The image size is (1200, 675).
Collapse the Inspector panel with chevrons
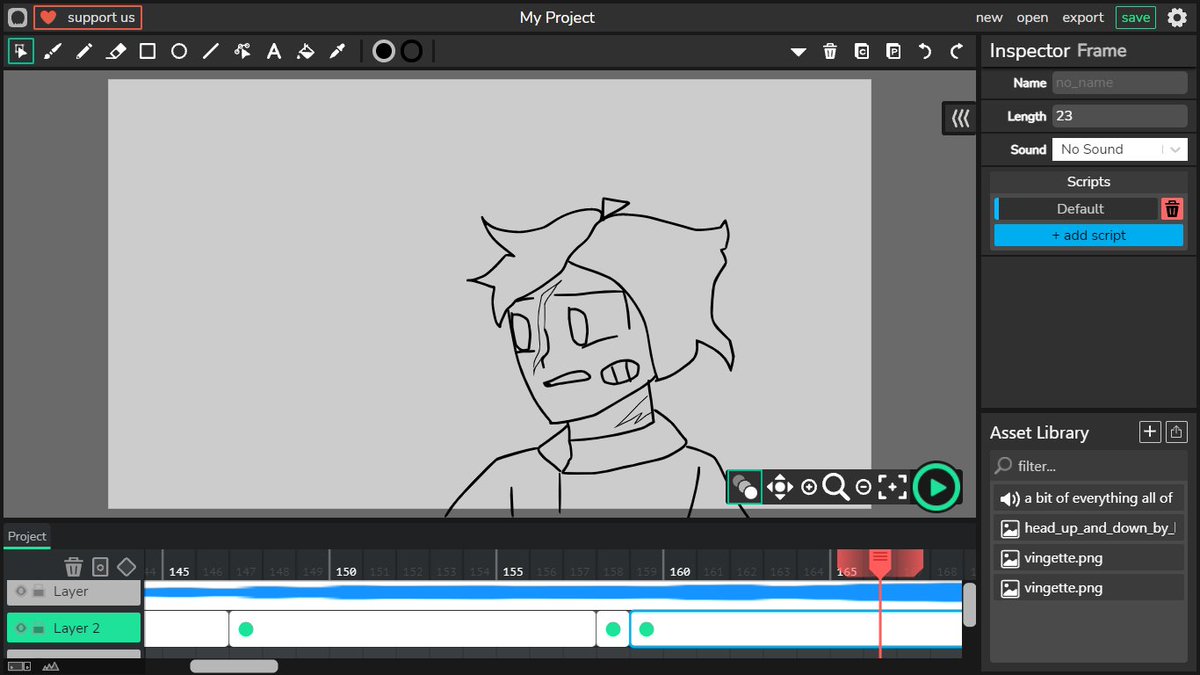960,118
